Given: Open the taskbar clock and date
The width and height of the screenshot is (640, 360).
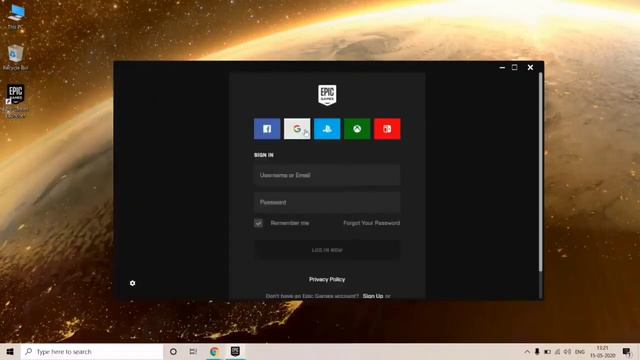Looking at the screenshot, I should coord(602,351).
